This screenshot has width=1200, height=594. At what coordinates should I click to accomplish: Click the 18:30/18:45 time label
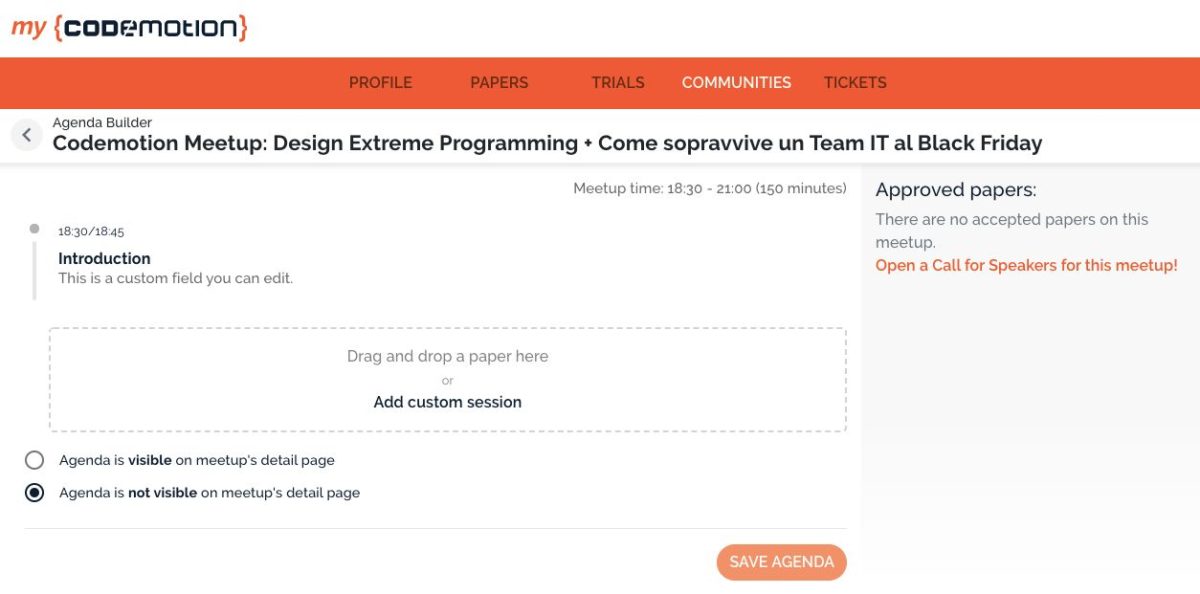pos(92,230)
